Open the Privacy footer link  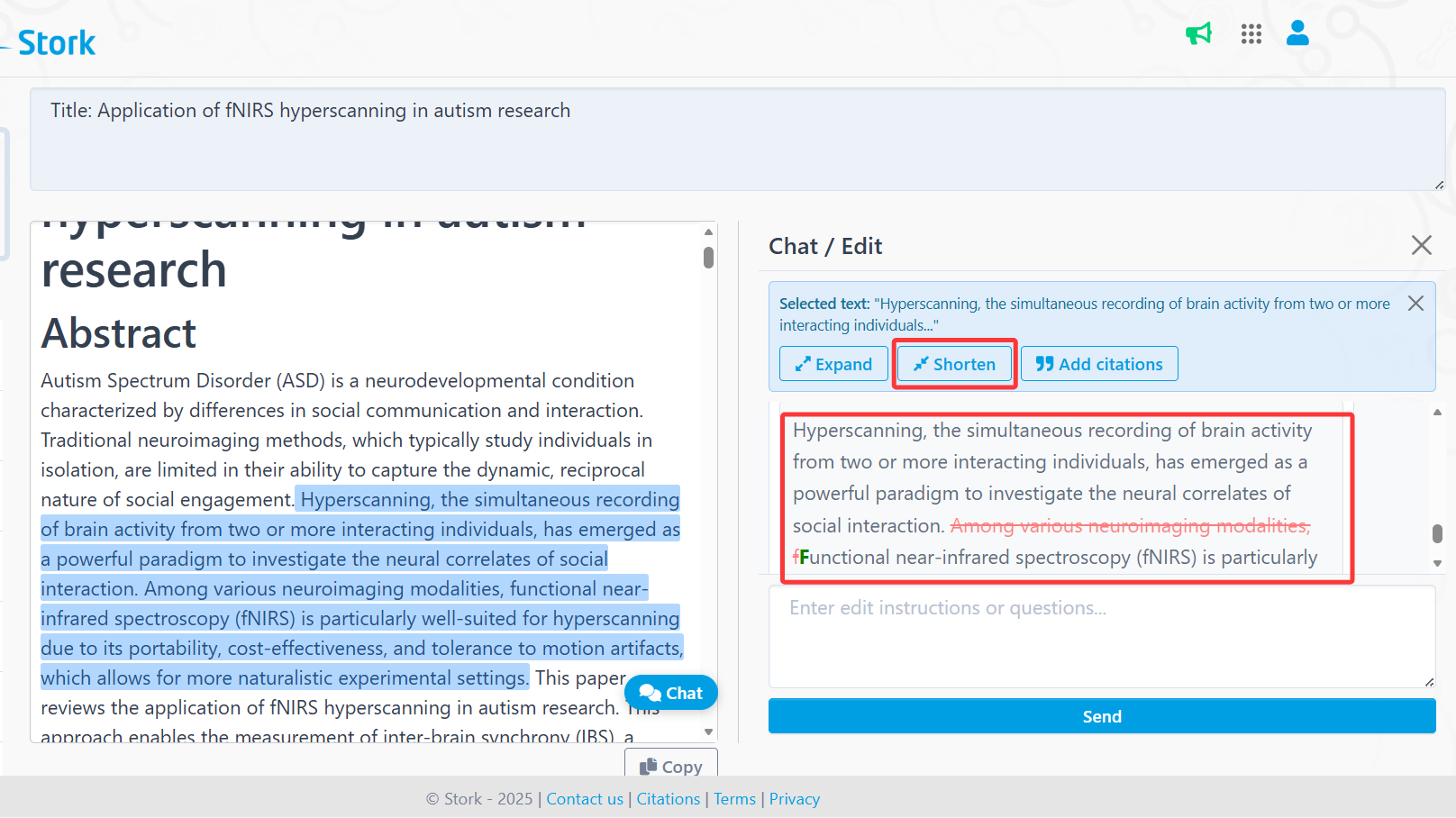794,799
